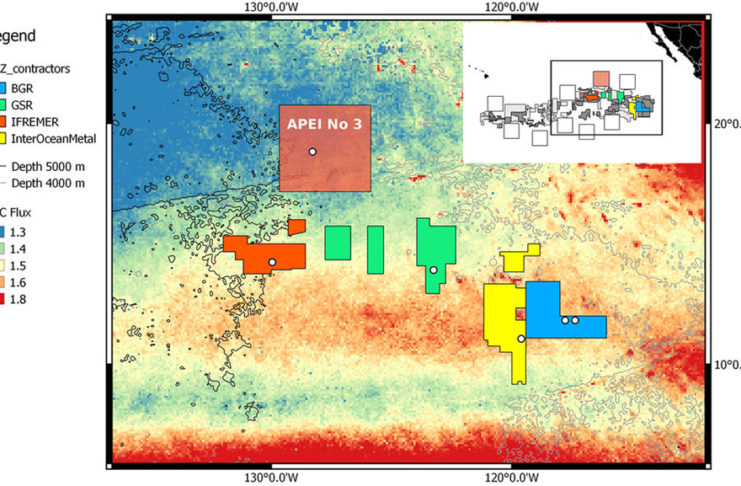Click the white dot in the green GSR area
The width and height of the screenshot is (741, 486).
(433, 270)
